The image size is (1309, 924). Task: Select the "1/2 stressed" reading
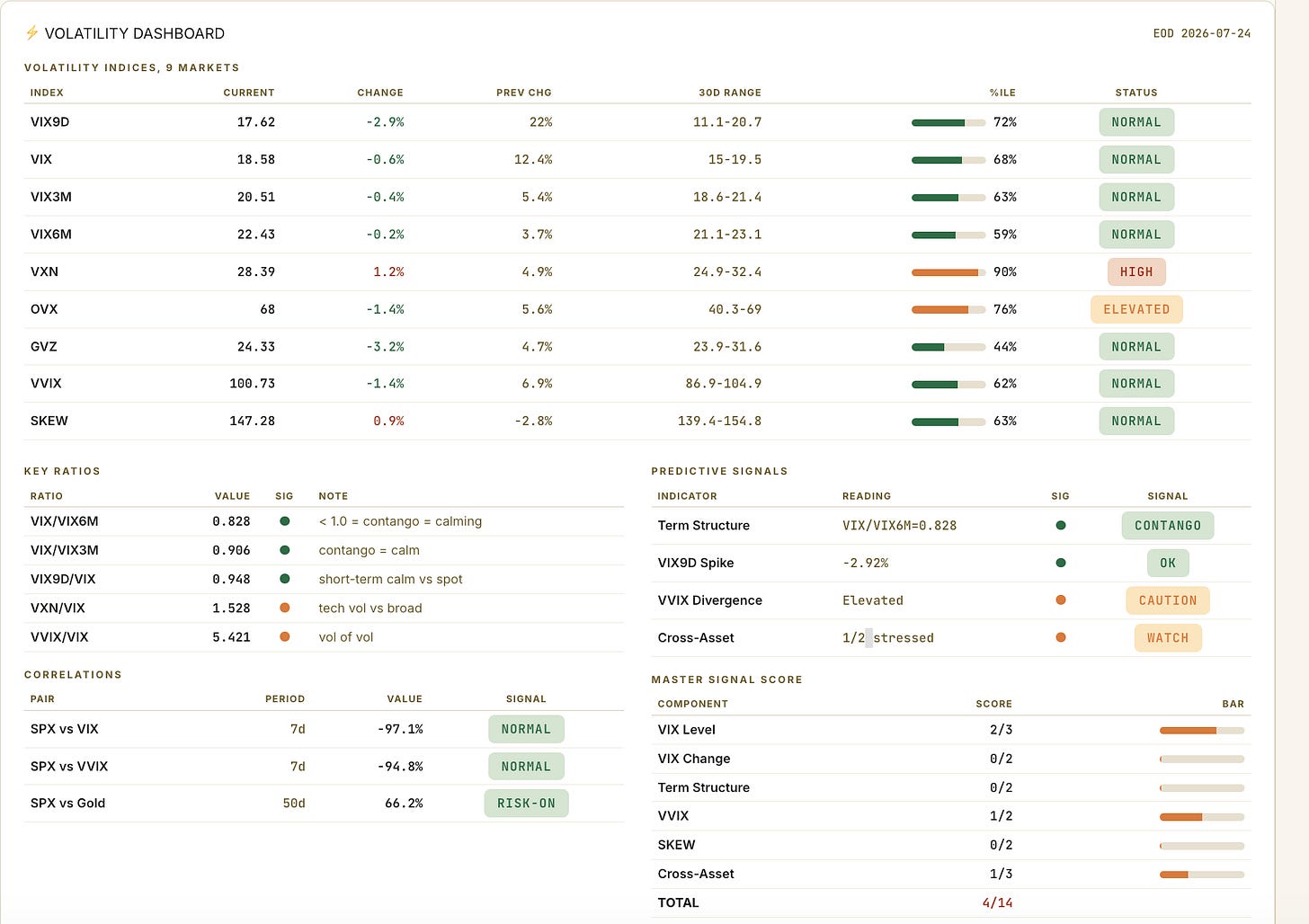click(888, 638)
